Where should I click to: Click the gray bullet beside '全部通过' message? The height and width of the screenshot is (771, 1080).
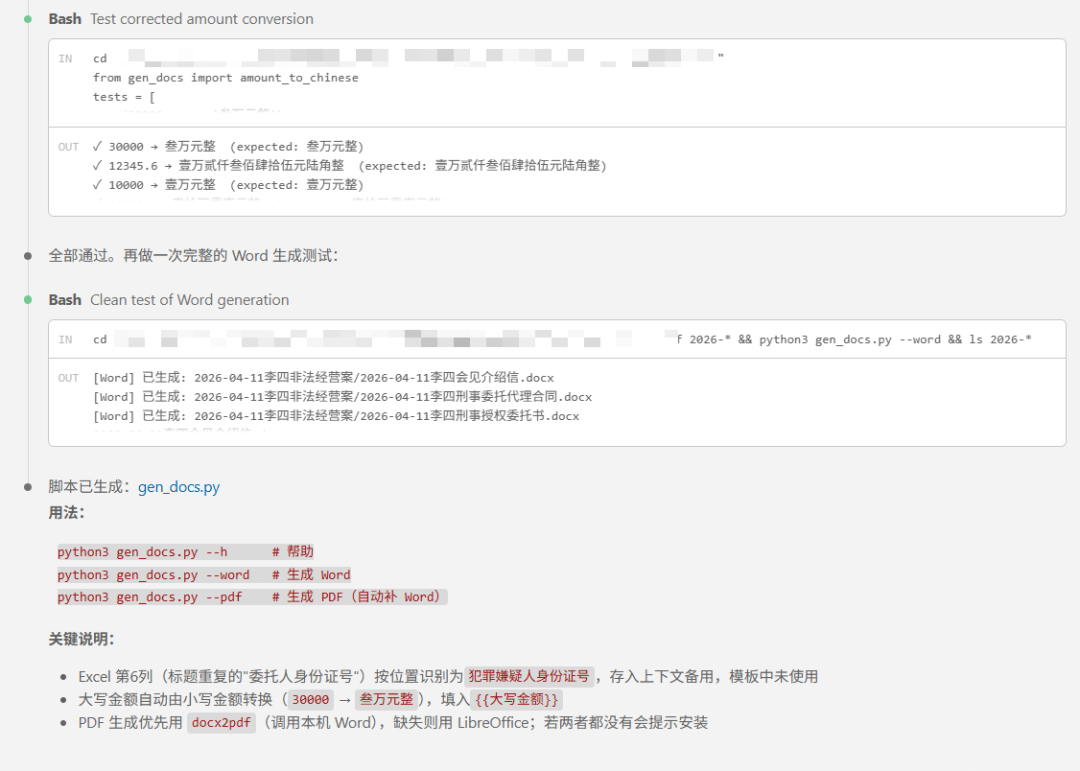[x=28, y=256]
